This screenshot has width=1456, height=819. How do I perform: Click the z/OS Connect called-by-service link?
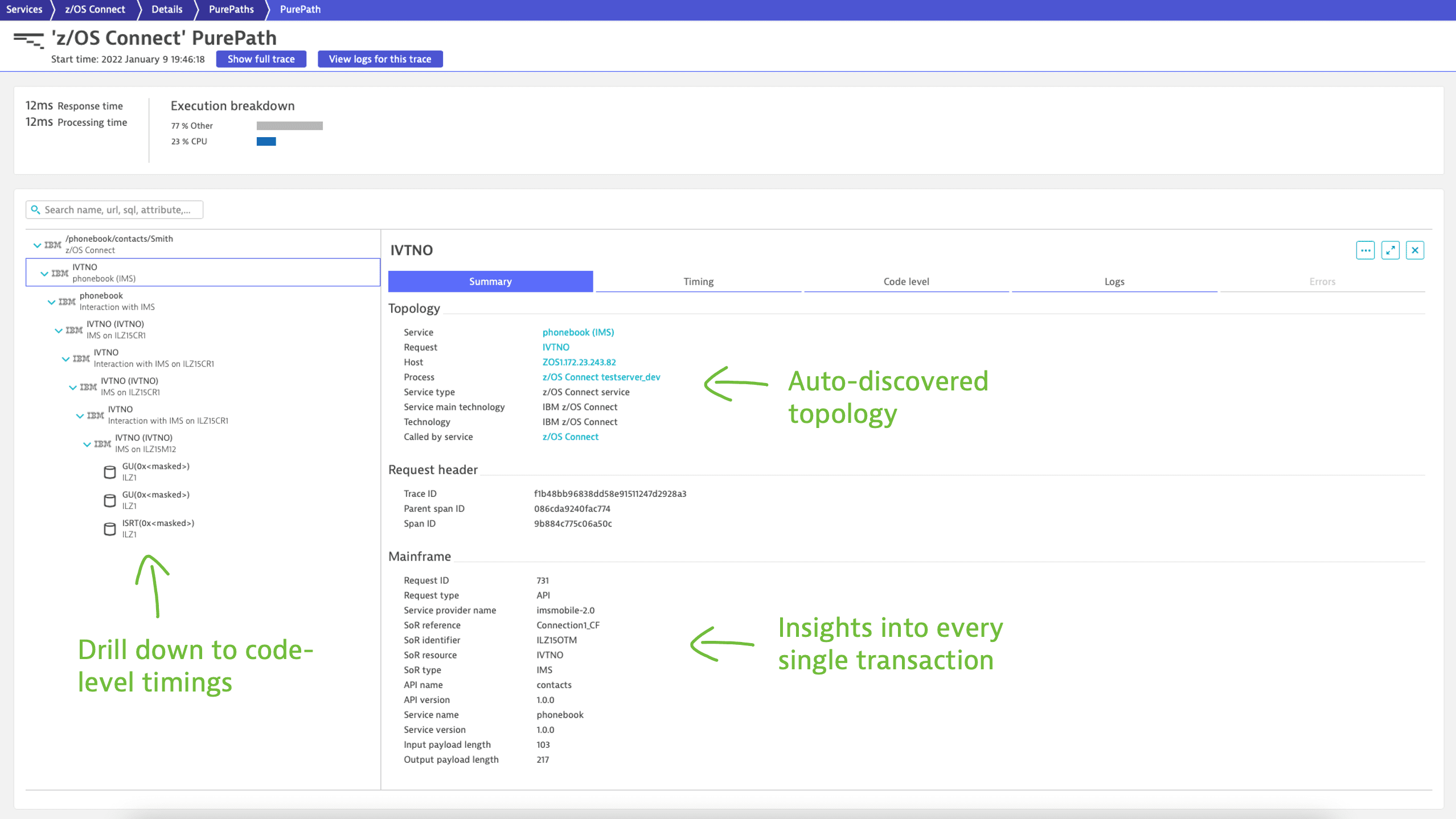[x=570, y=436]
